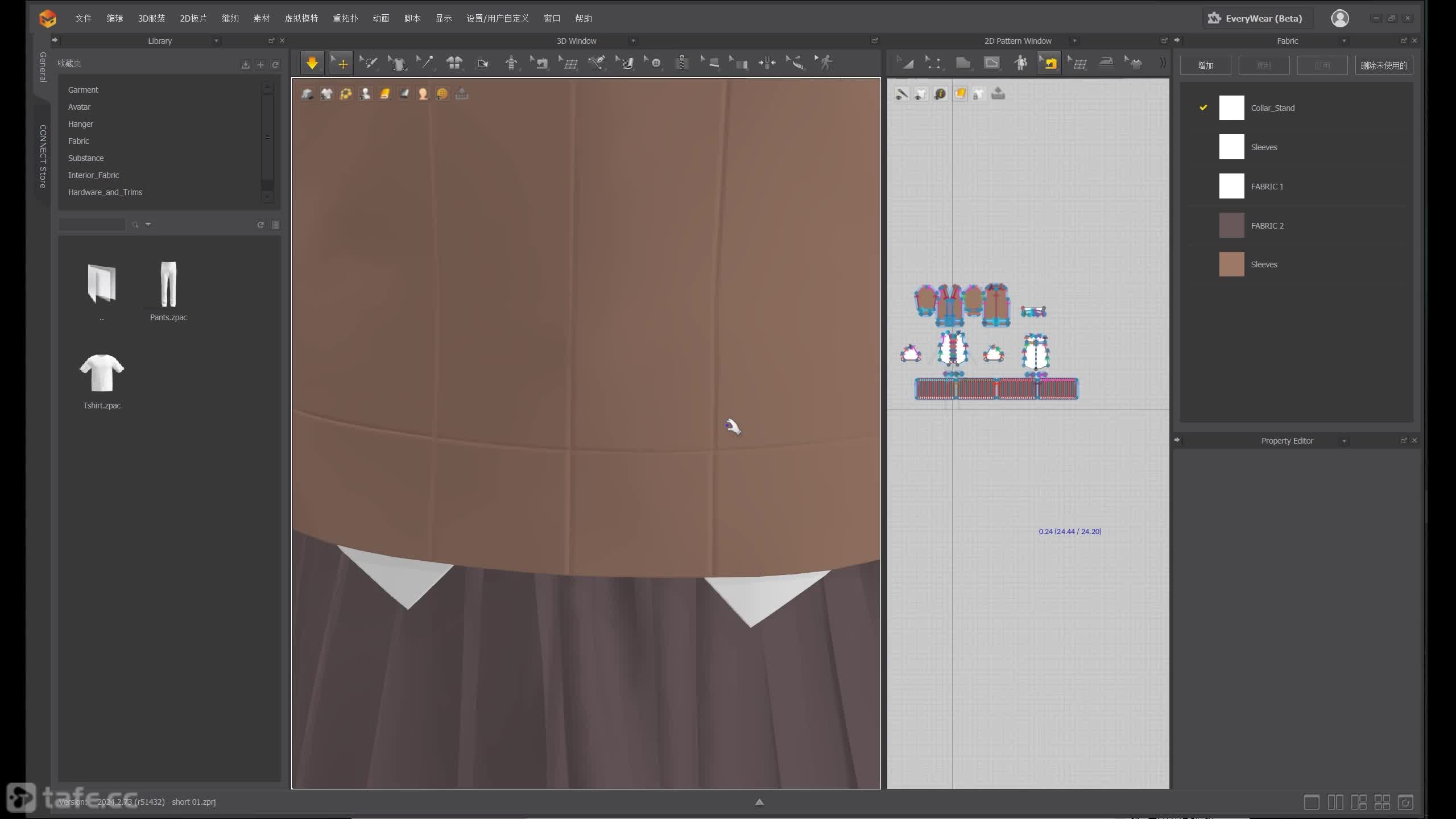Select the brown Sleeves fabric swatch
Screen dimensions: 1456x819
1232,264
